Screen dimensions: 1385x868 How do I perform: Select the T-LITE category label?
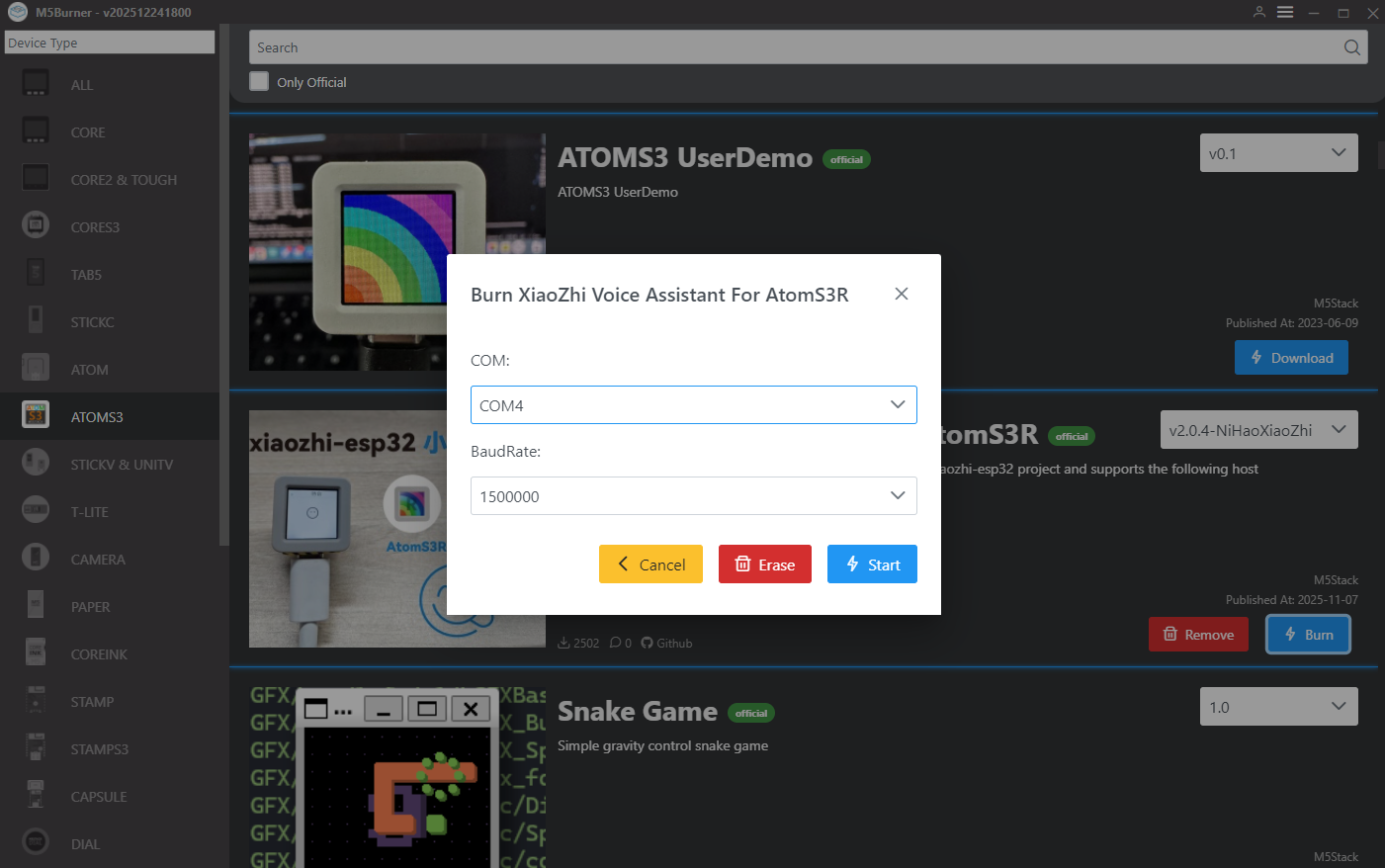(x=89, y=512)
